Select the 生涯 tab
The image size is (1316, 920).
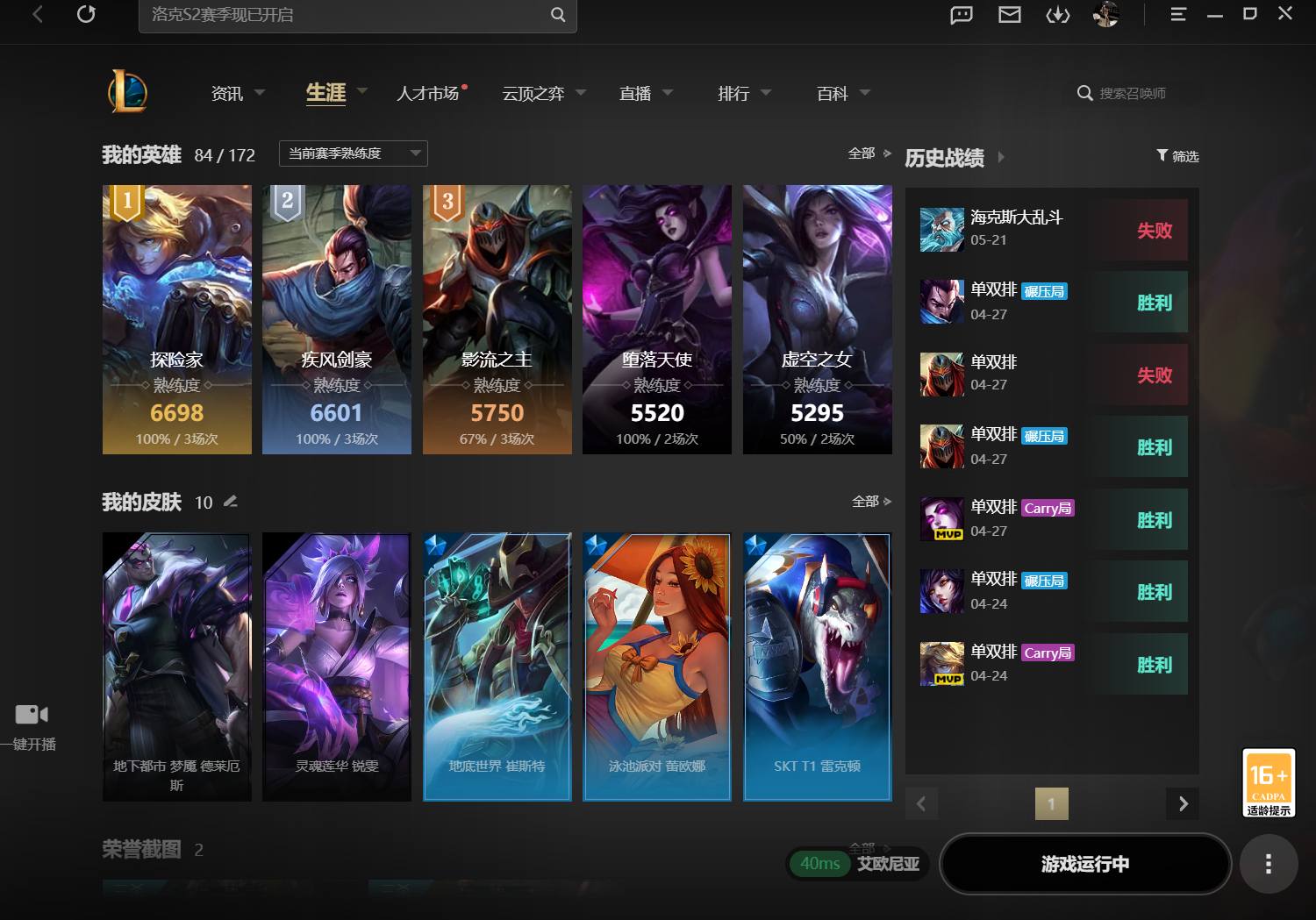tap(325, 92)
